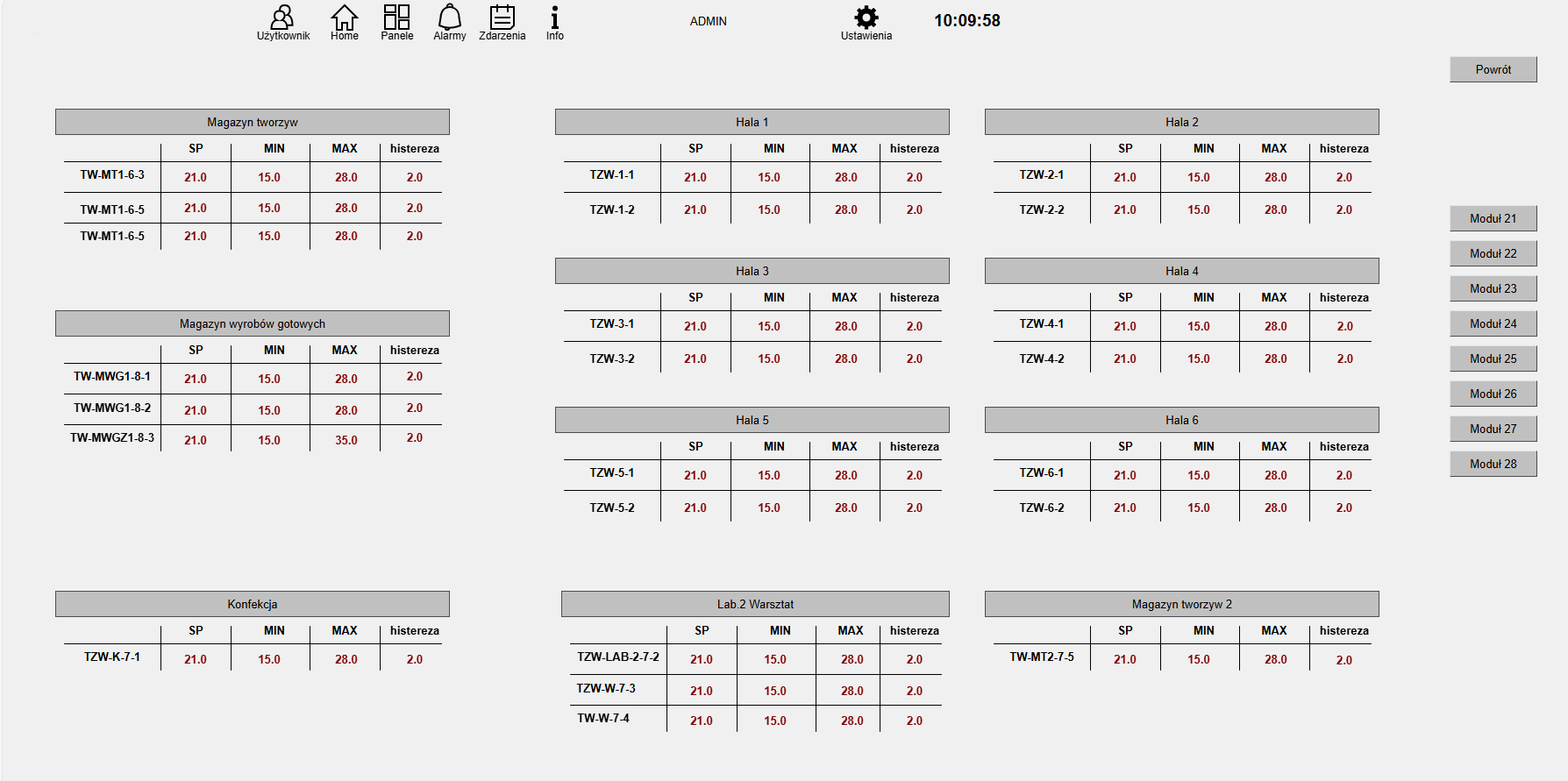Navigate to Moduł 26
This screenshot has height=781, width=1568.
1493,394
